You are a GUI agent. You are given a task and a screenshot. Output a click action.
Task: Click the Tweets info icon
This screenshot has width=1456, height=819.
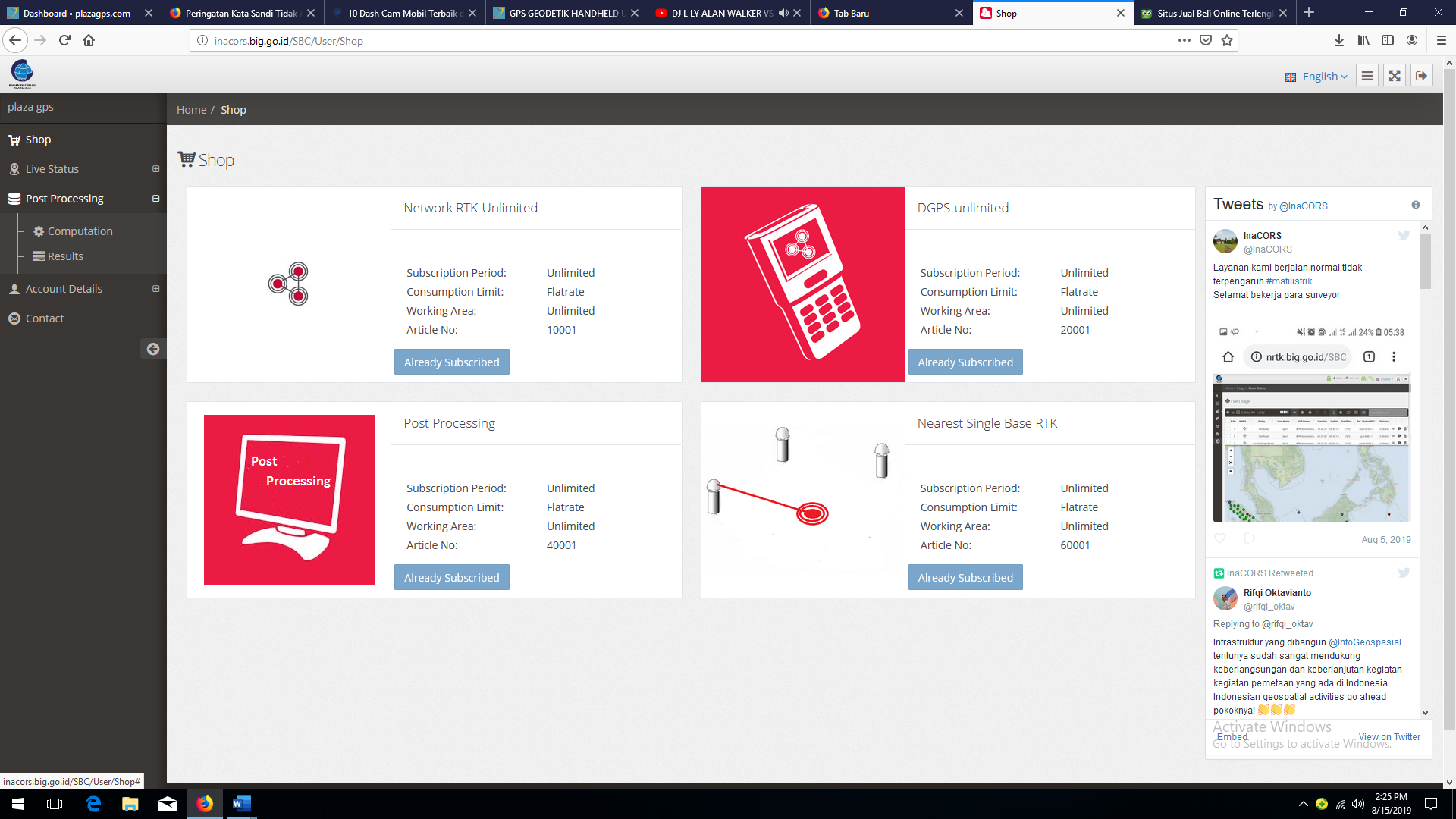click(1415, 205)
